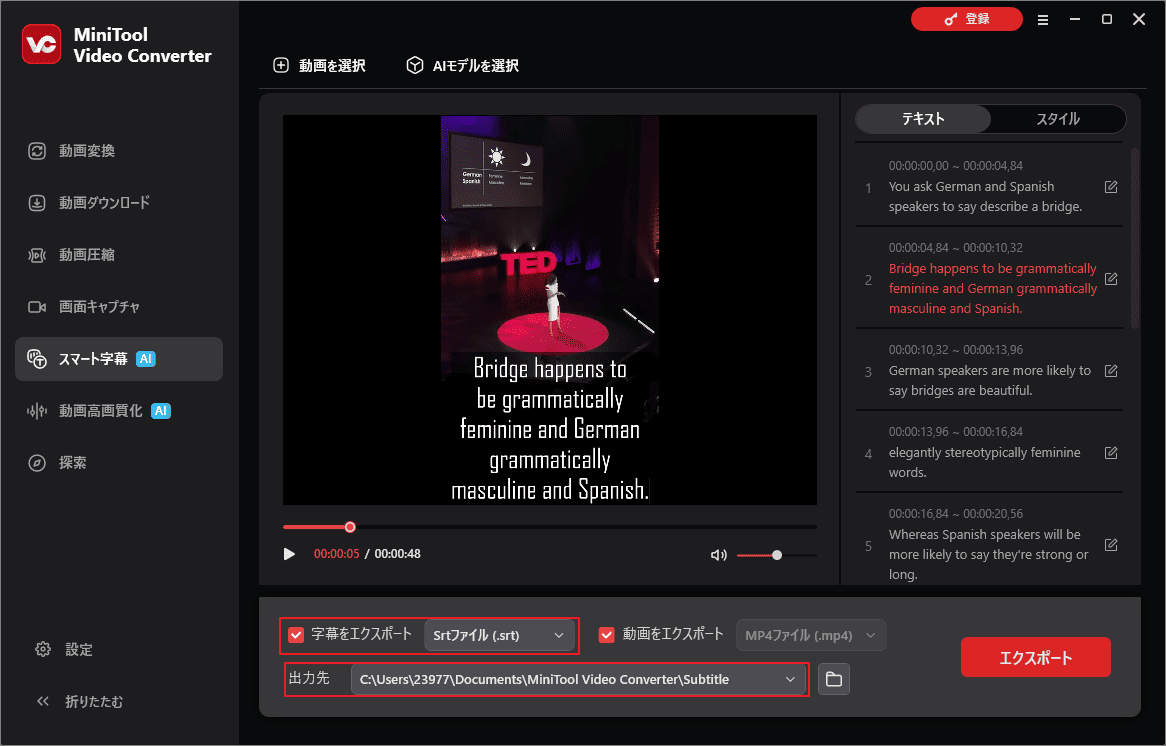The image size is (1166, 746).
Task: Open the hamburger menu in the title bar
Action: (x=1043, y=20)
